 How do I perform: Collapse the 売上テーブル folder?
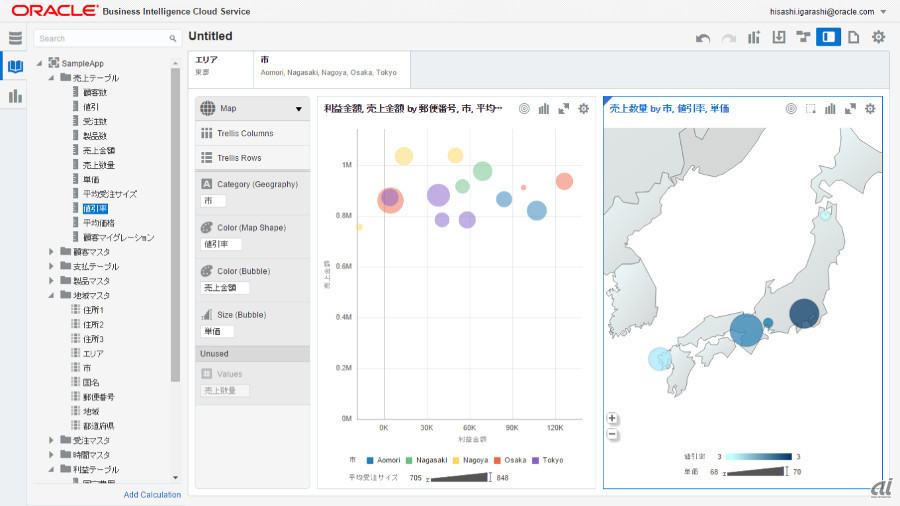(x=52, y=78)
